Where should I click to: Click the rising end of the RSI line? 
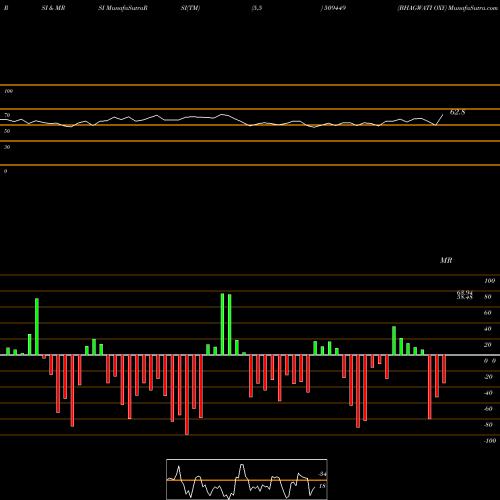[440, 120]
